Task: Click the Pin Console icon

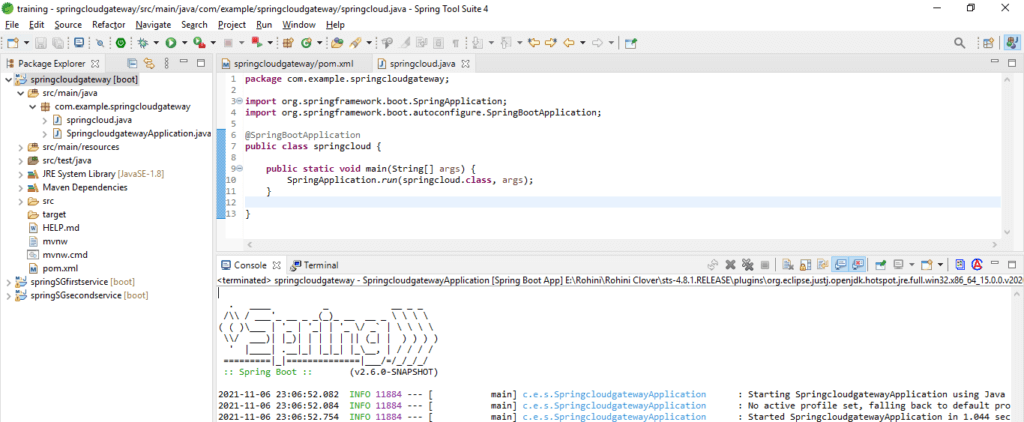Action: pyautogui.click(x=880, y=265)
